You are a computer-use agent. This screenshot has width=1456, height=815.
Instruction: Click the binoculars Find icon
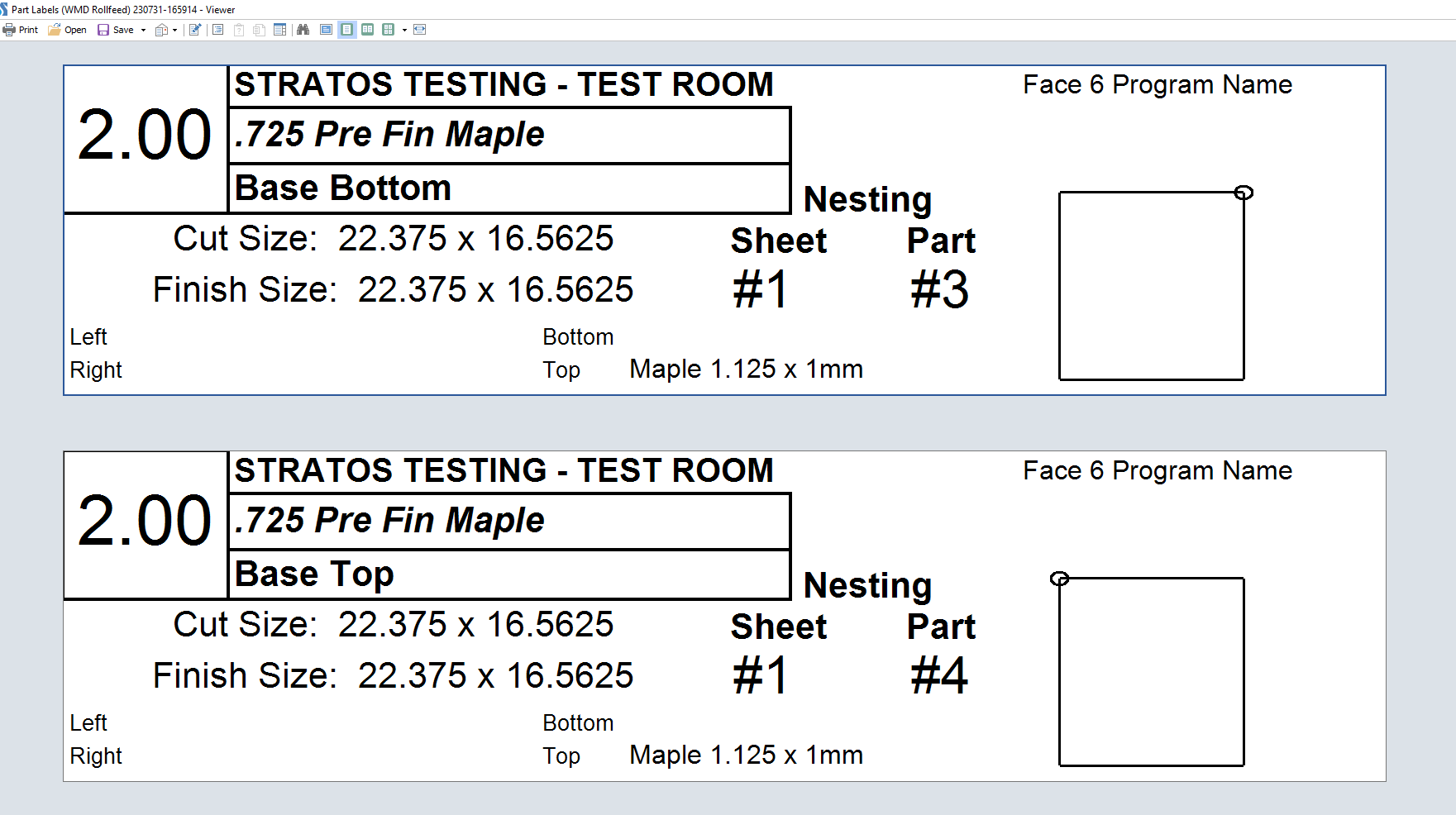point(303,30)
